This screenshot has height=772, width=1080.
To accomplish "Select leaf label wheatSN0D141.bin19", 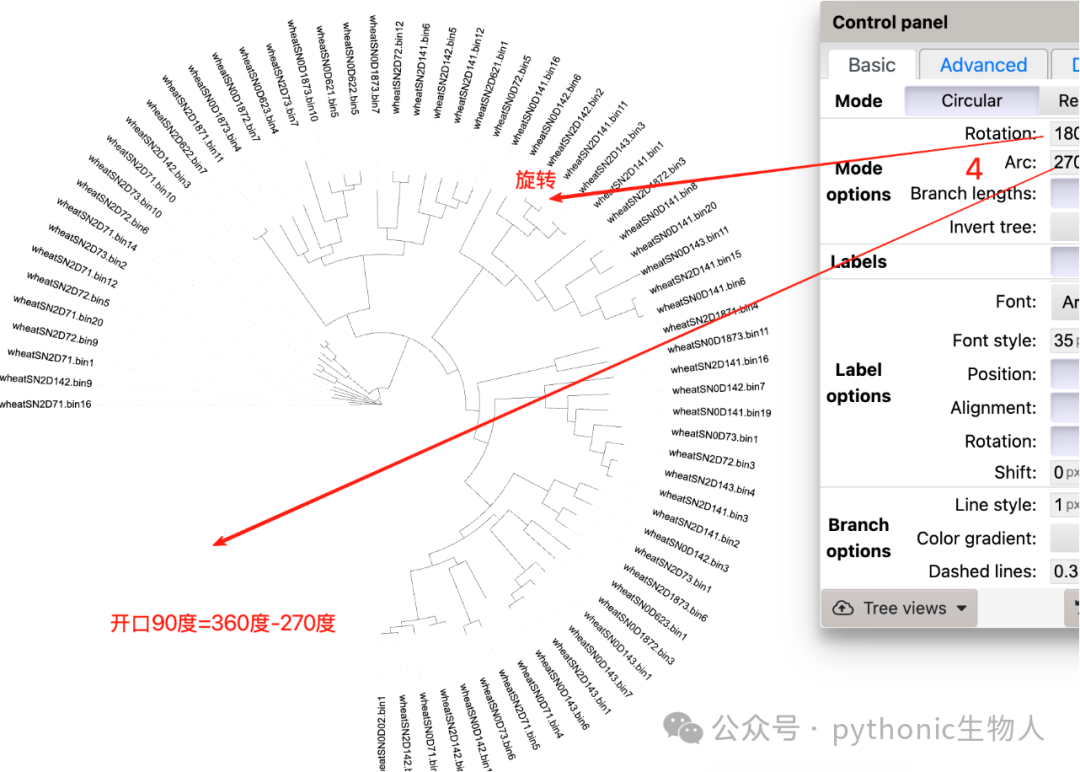I will [x=722, y=412].
